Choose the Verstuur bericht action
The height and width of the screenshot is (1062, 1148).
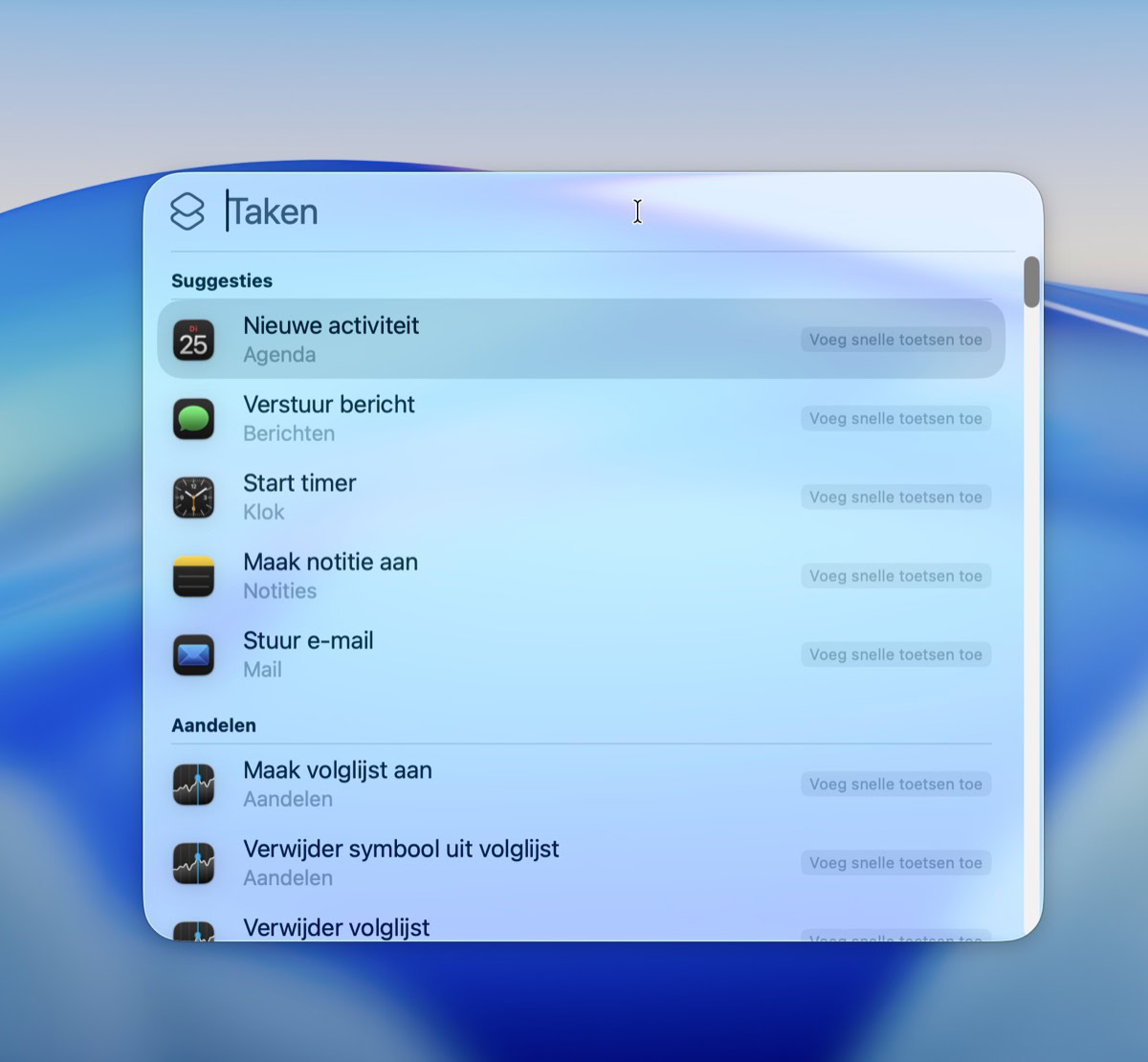[329, 405]
